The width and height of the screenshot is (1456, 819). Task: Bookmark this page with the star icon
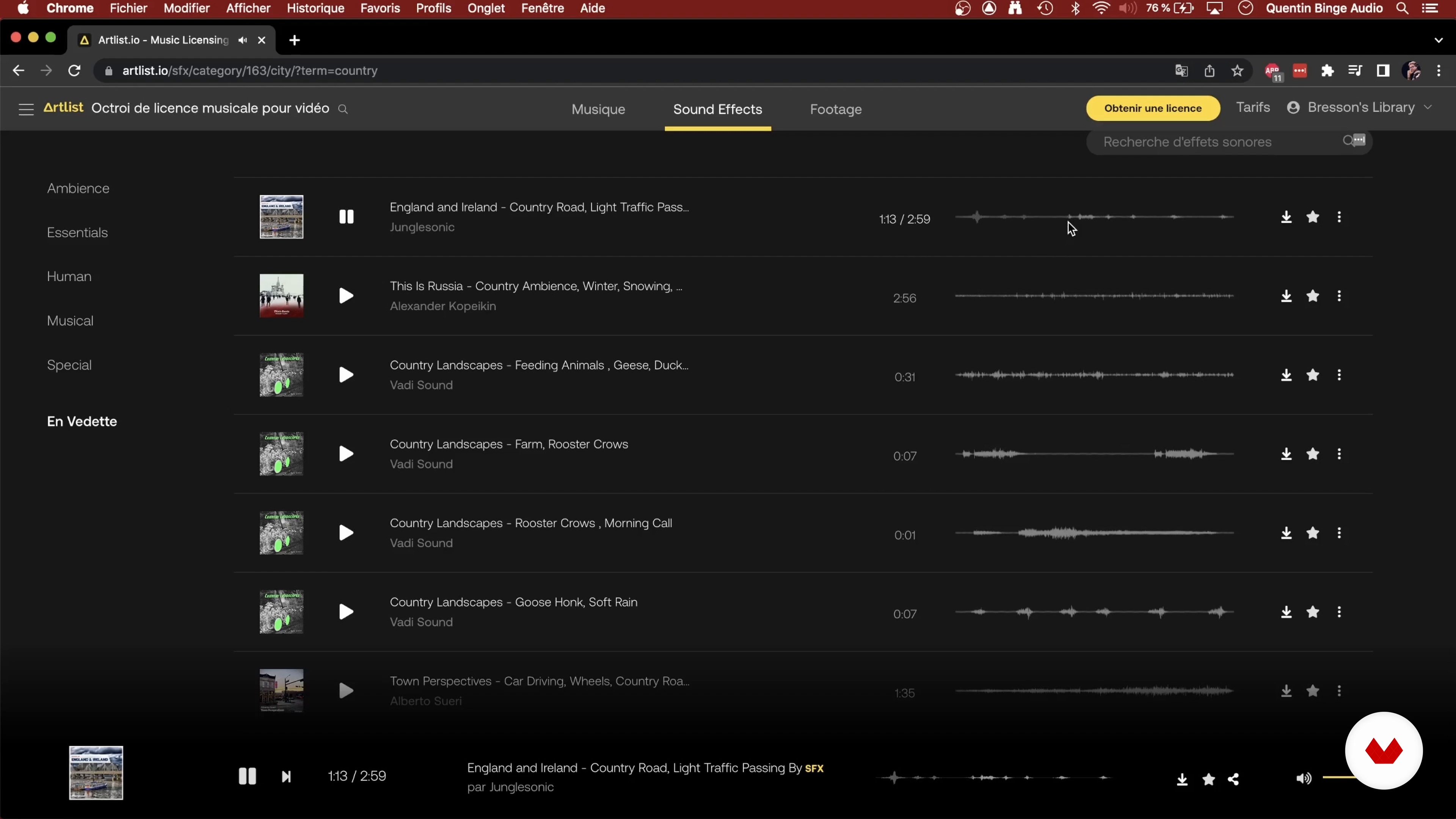[x=1237, y=71]
